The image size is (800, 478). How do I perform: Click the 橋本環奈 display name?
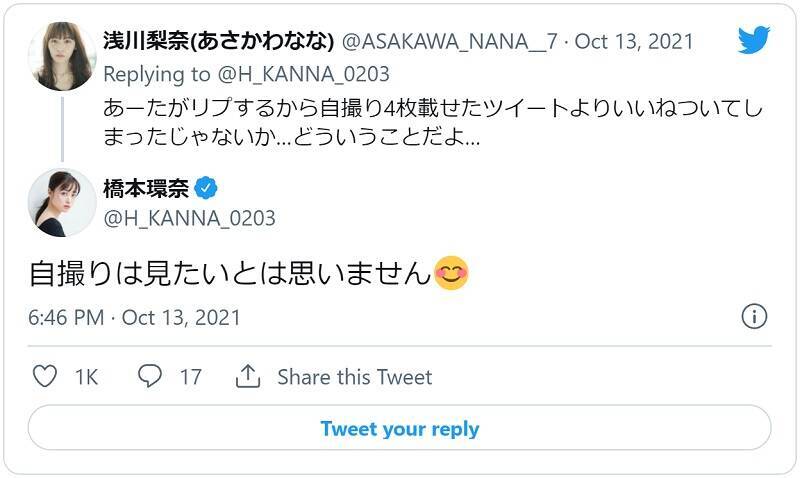(x=147, y=188)
